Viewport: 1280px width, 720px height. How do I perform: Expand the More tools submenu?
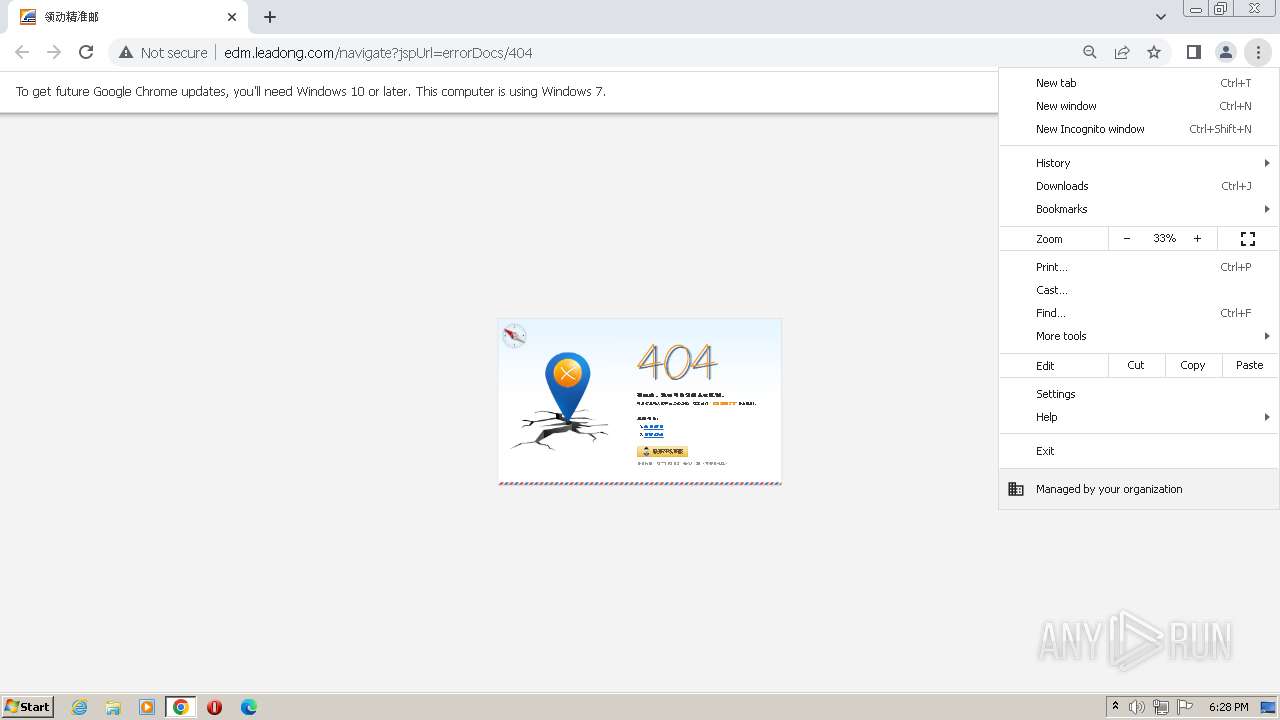[1139, 336]
